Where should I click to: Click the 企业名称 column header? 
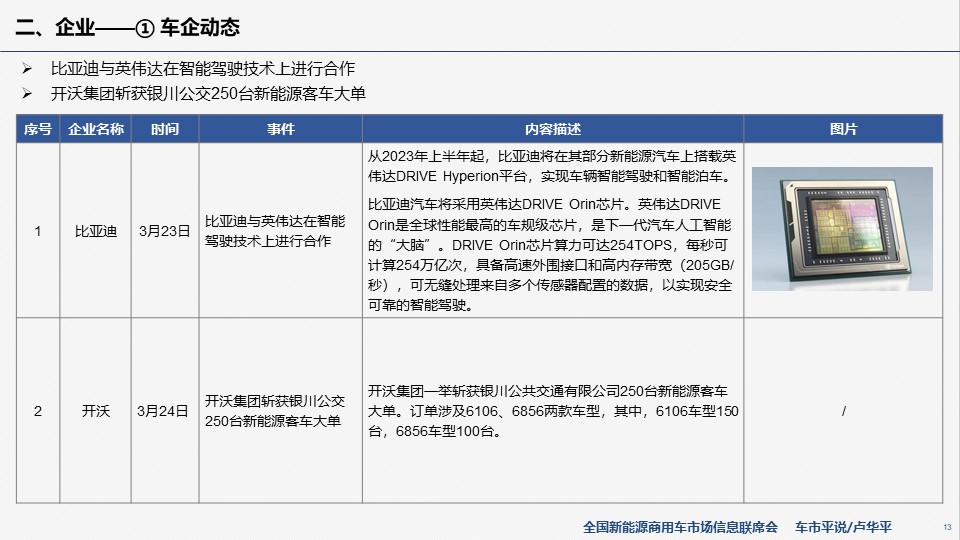[x=96, y=129]
